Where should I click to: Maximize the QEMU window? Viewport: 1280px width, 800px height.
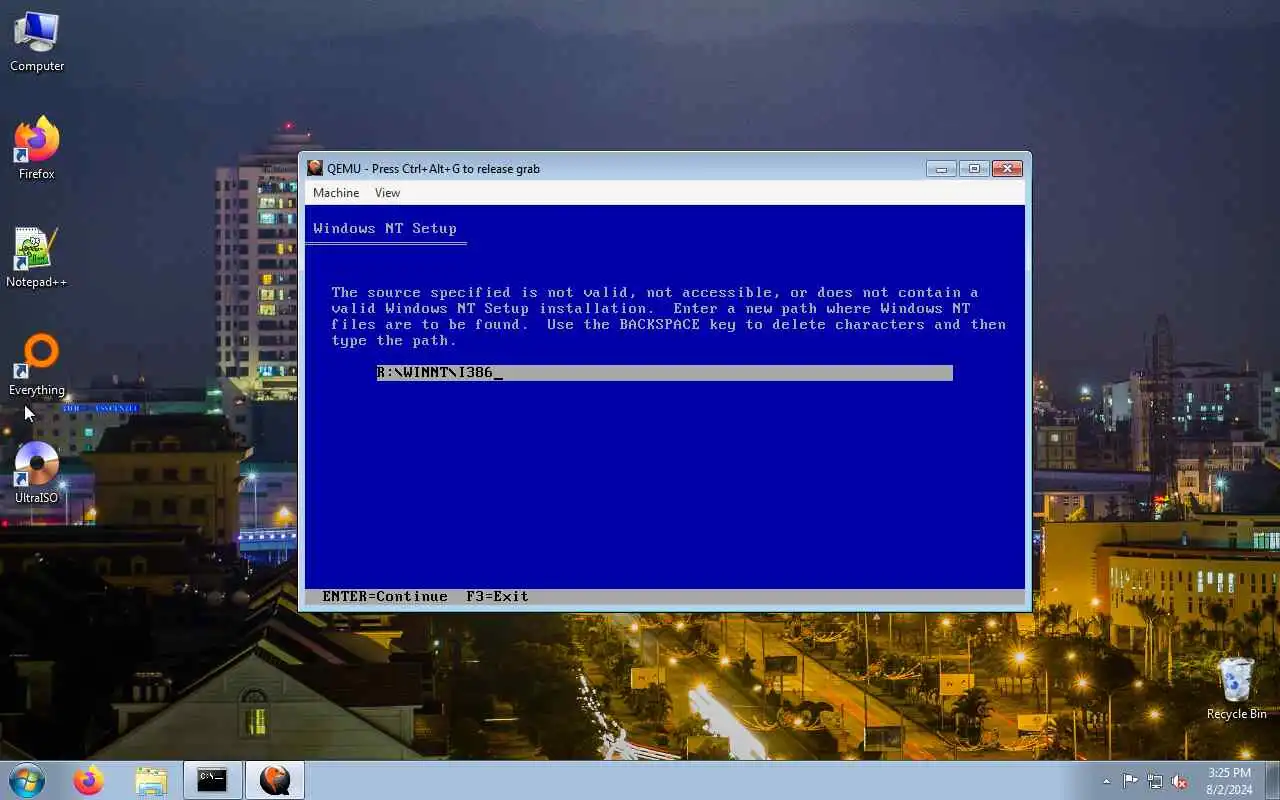tap(974, 169)
